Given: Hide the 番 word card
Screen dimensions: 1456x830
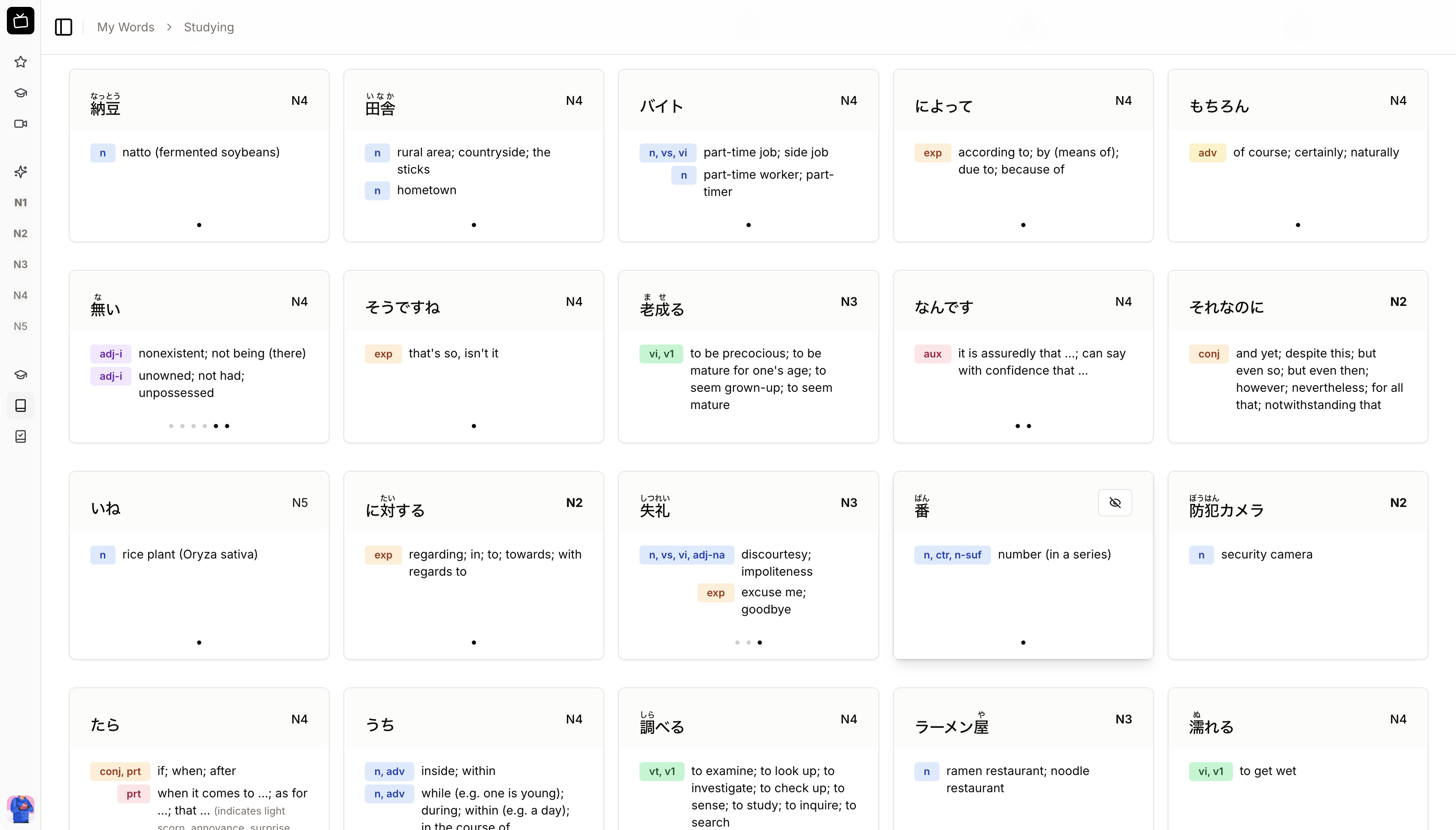Looking at the screenshot, I should (x=1114, y=502).
